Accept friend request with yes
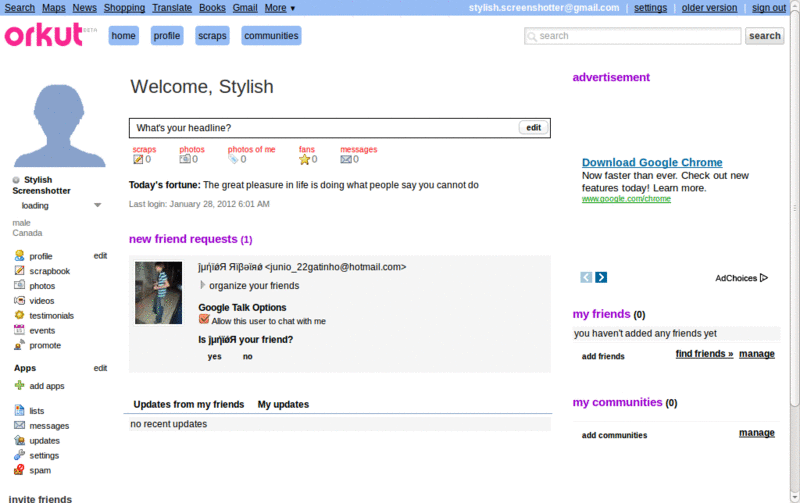Screen dimensions: 800x503 214,356
